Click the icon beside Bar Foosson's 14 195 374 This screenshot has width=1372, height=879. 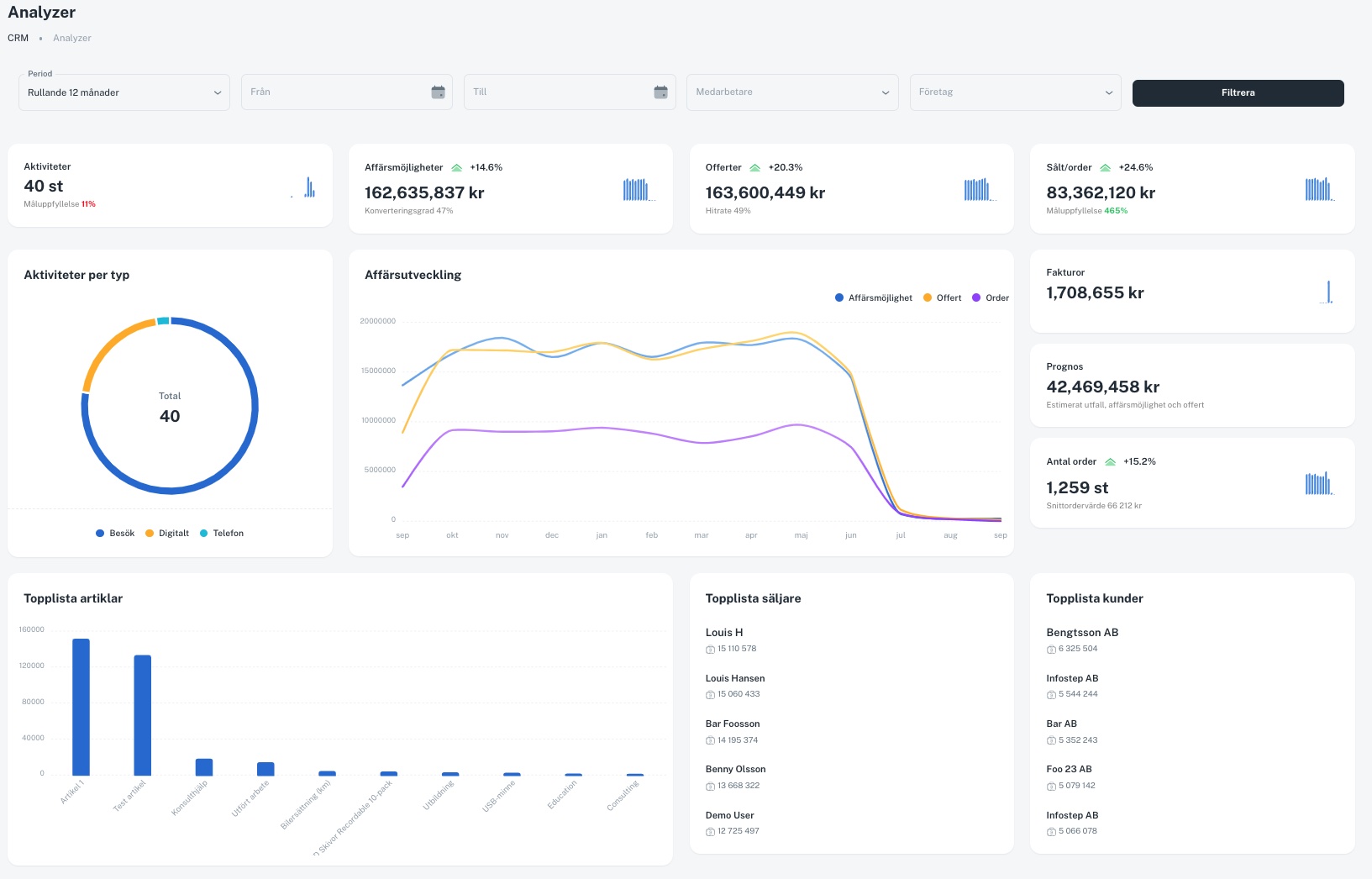coord(710,741)
